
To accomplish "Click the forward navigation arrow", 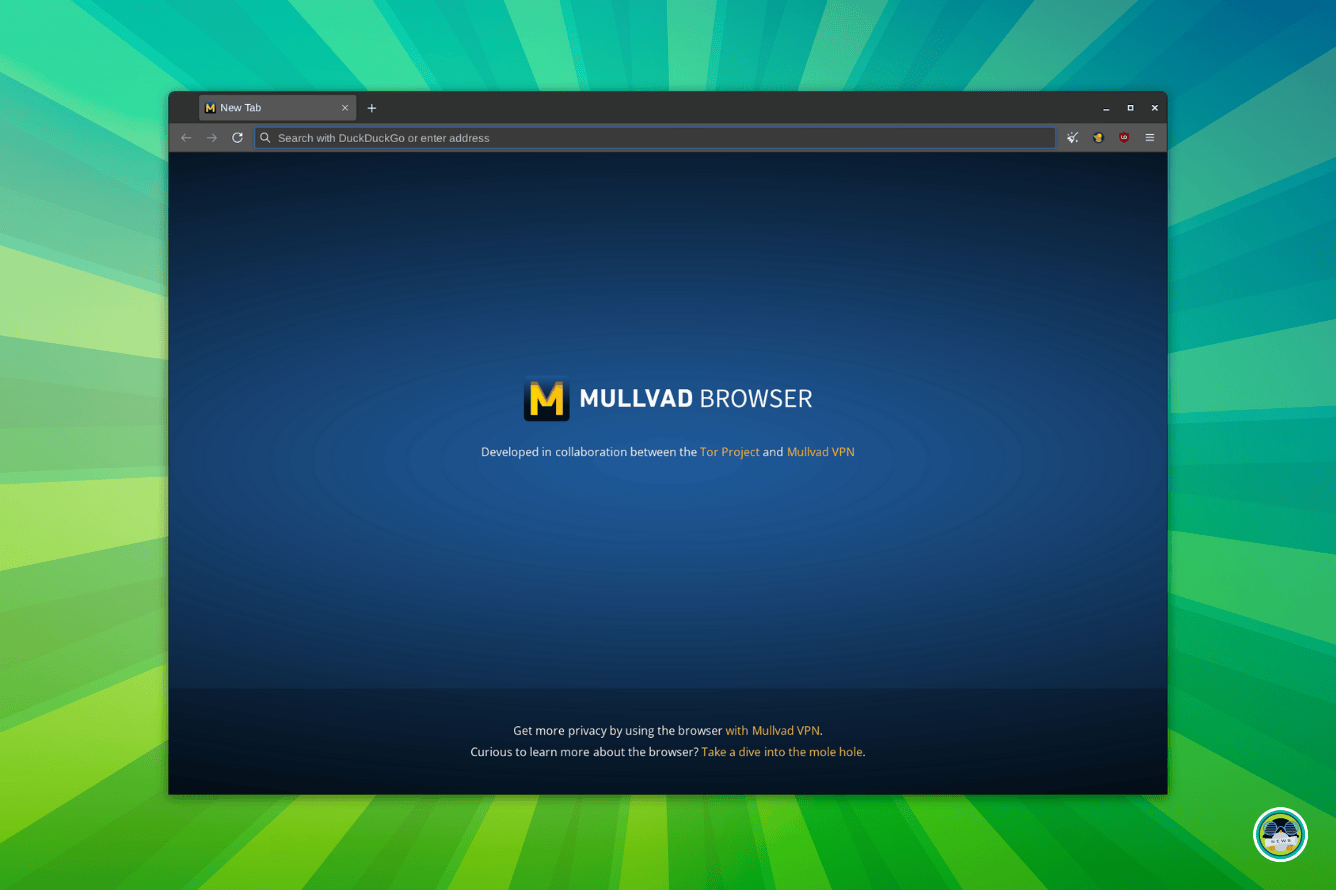I will pos(211,138).
